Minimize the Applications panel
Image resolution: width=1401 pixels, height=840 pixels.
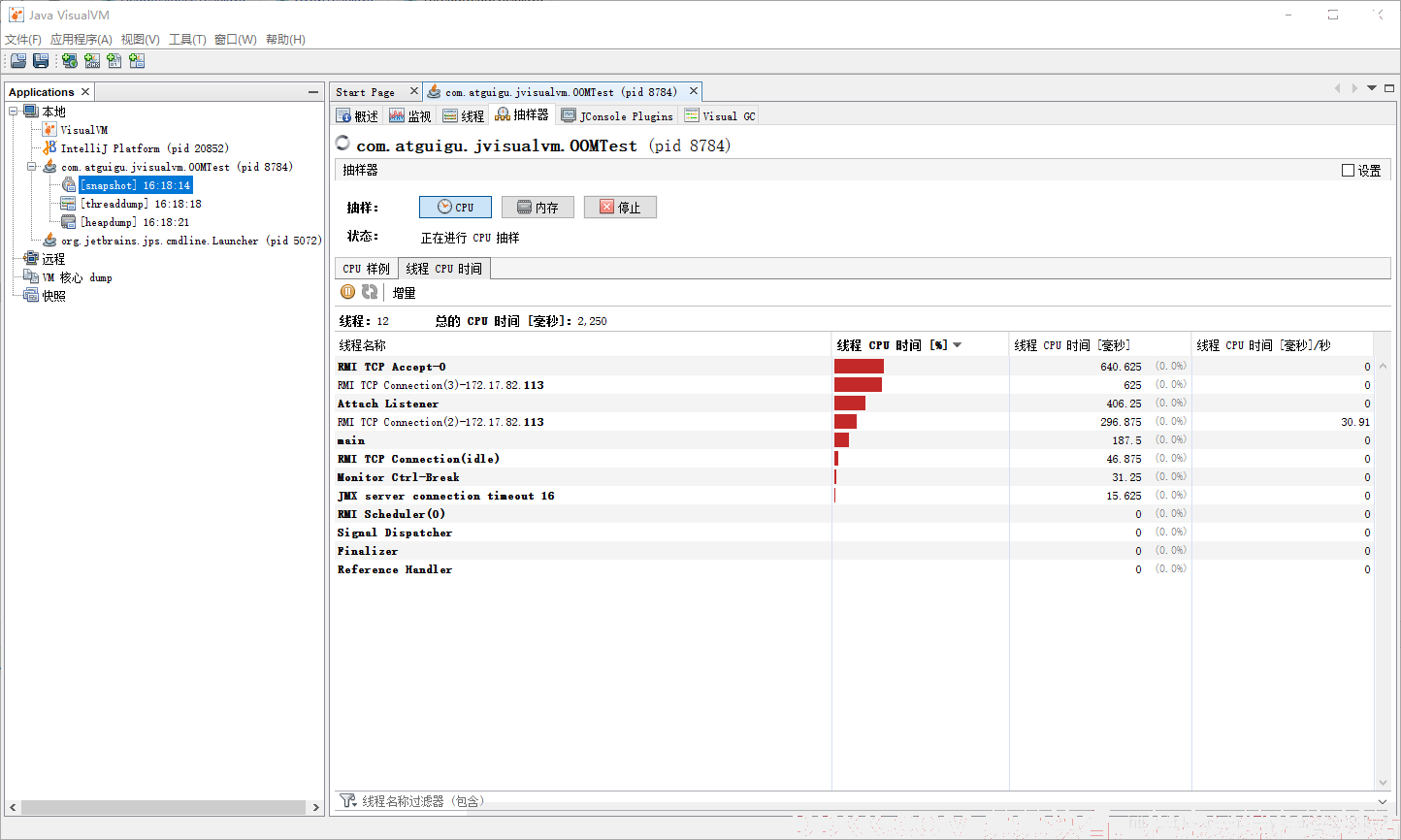point(313,92)
